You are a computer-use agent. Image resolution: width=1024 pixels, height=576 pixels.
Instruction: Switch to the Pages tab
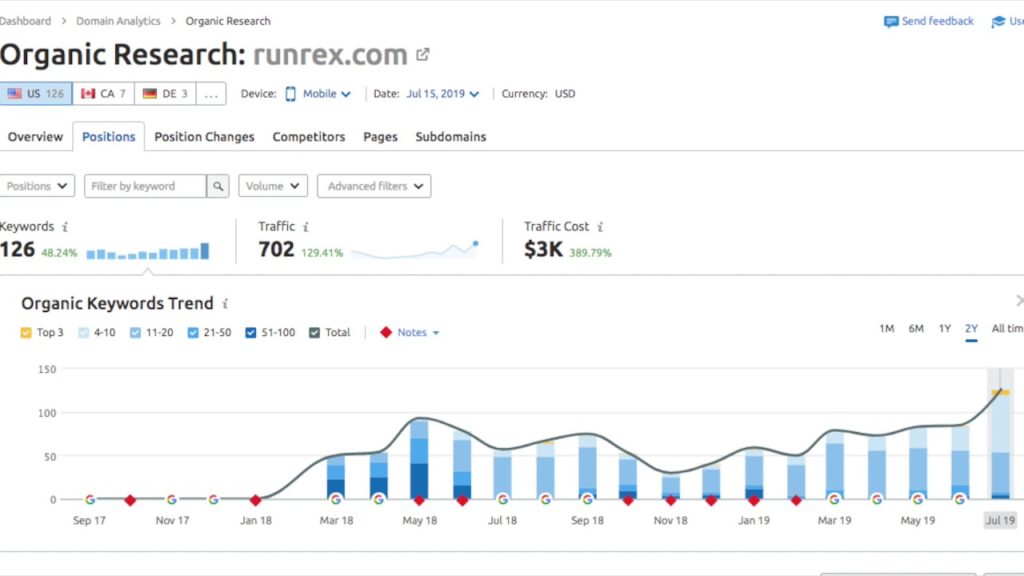[380, 136]
